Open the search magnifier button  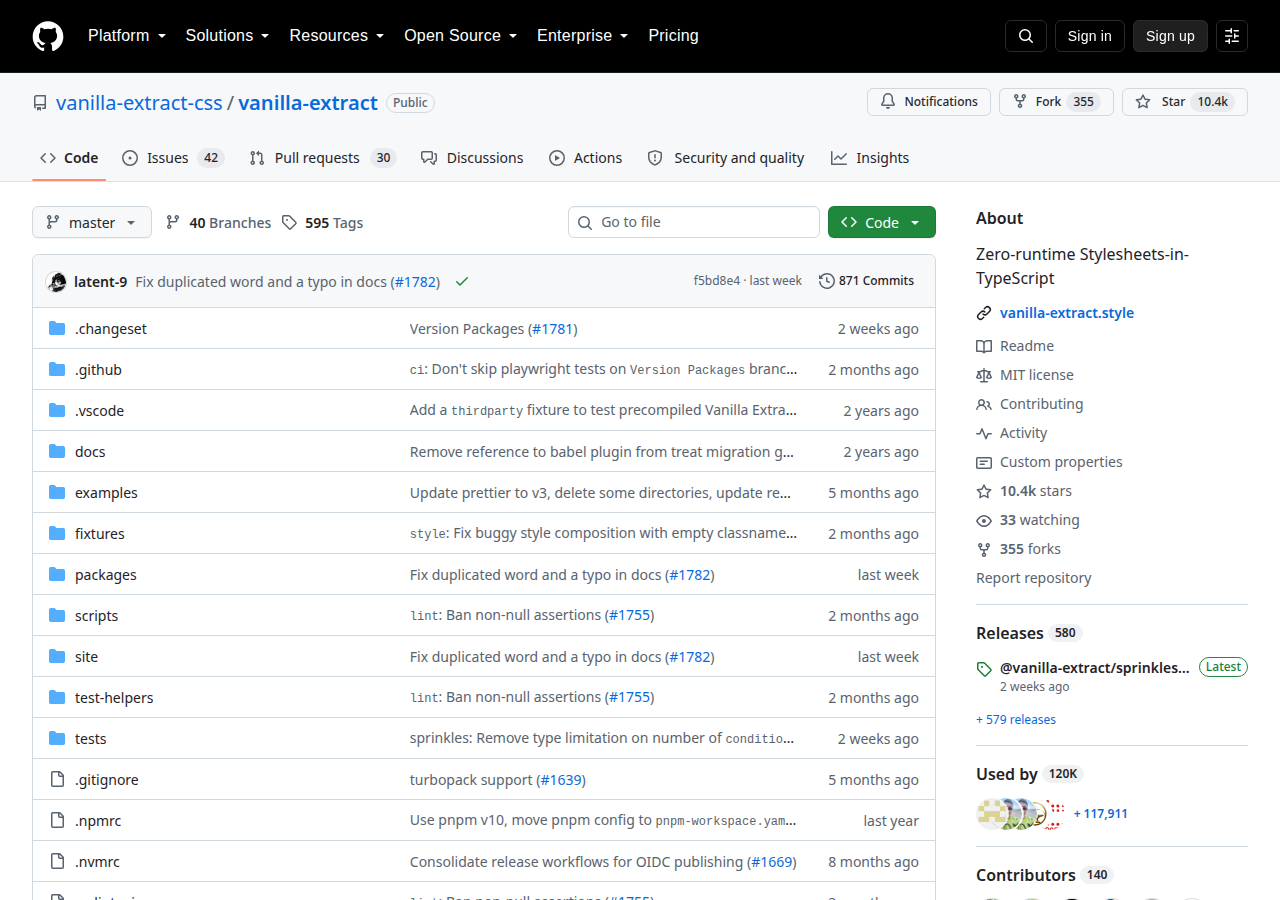(1026, 36)
